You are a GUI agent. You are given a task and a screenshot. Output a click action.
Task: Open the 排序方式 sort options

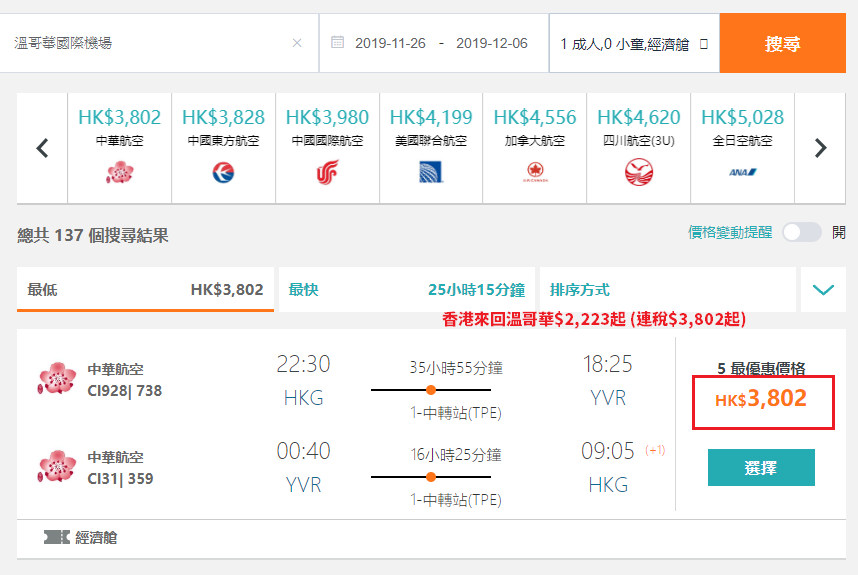click(668, 289)
